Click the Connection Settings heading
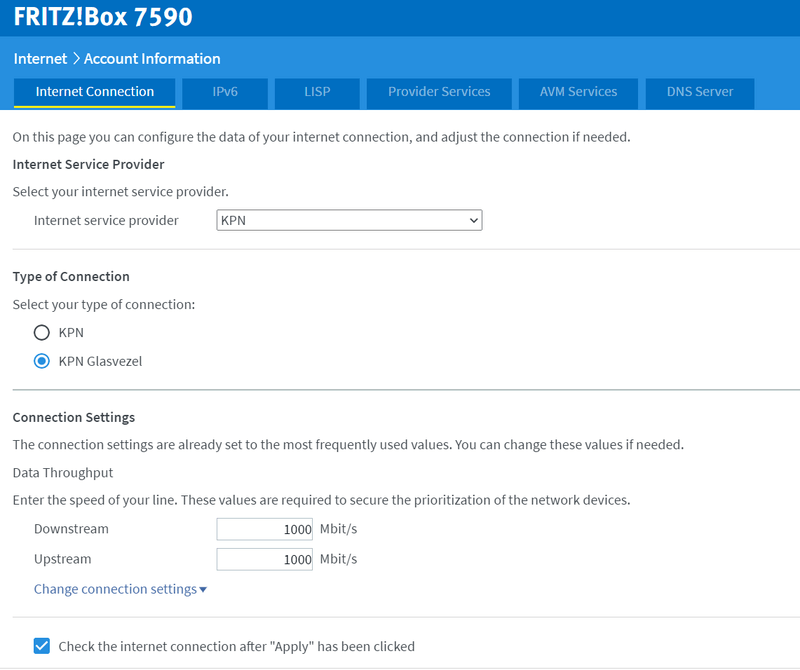 [73, 417]
